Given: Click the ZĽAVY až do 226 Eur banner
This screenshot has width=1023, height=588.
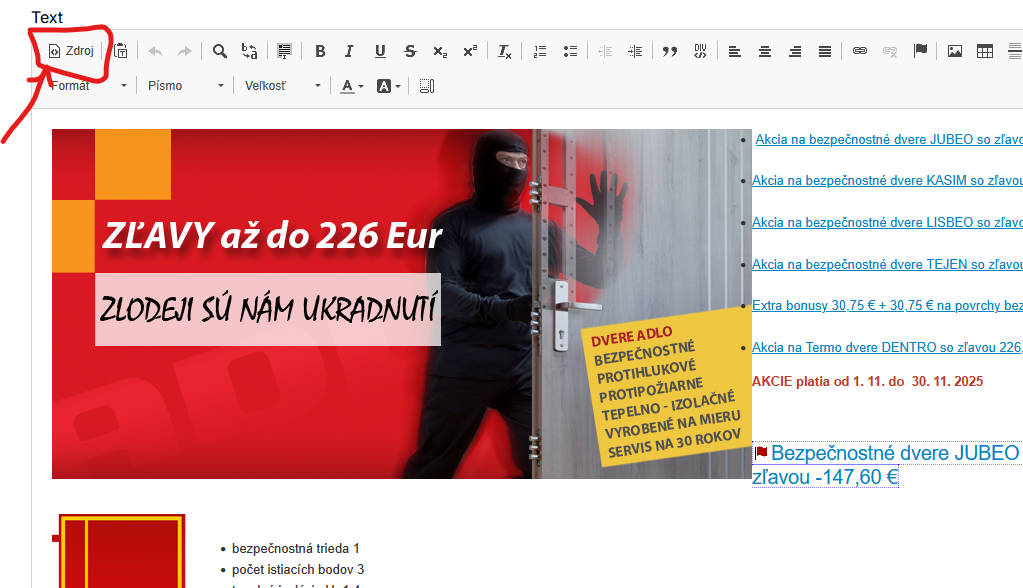Looking at the screenshot, I should click(272, 236).
